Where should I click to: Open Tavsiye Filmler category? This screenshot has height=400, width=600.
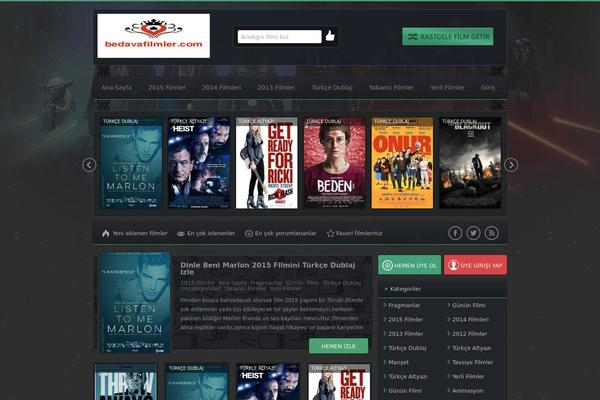(x=472, y=362)
